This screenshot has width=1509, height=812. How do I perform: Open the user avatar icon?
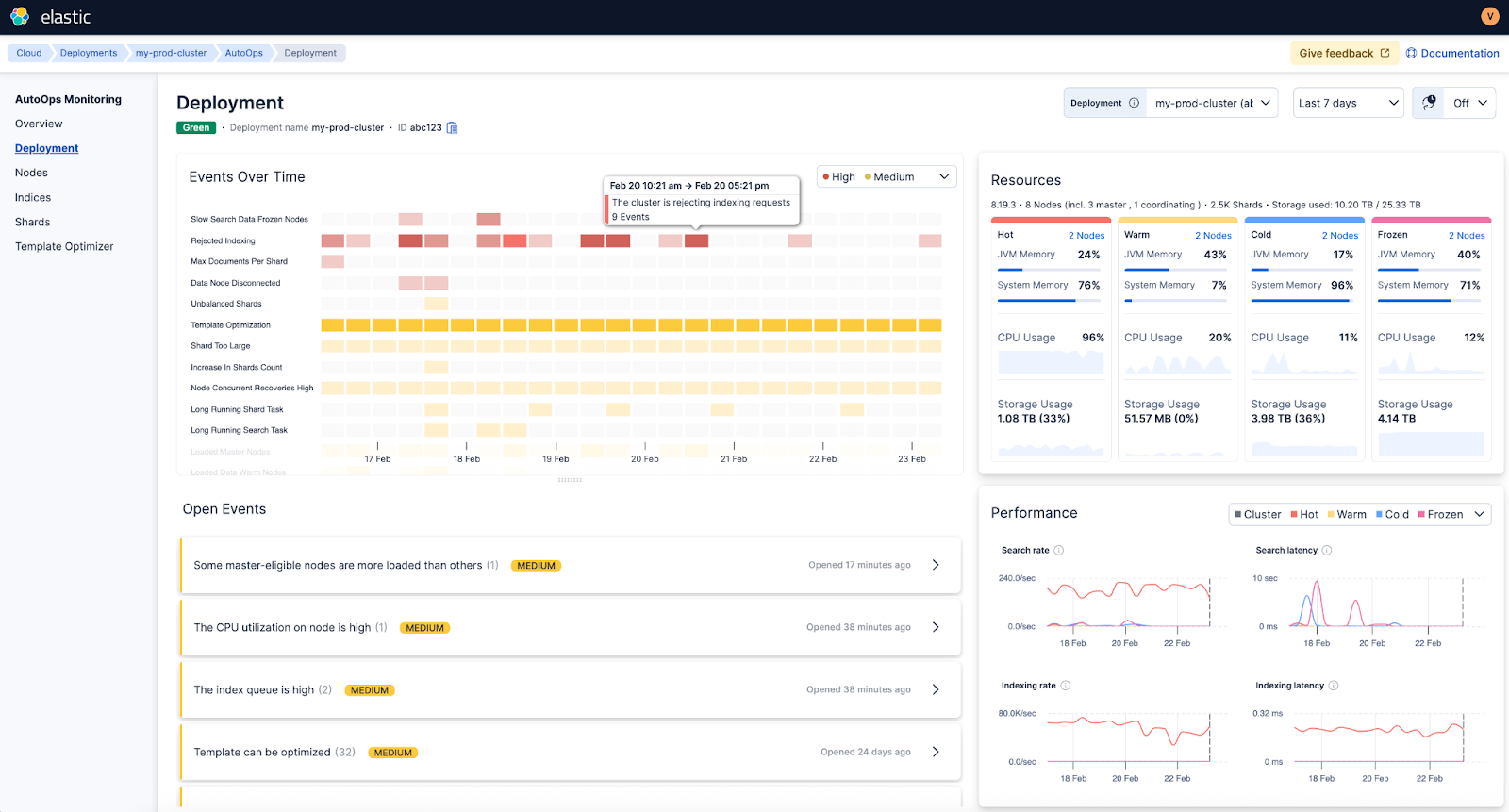(1490, 16)
